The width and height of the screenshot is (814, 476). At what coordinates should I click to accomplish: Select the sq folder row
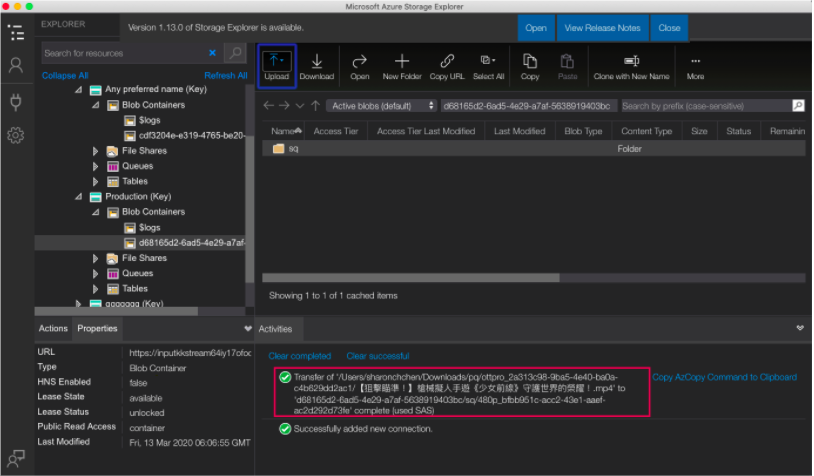pos(533,148)
